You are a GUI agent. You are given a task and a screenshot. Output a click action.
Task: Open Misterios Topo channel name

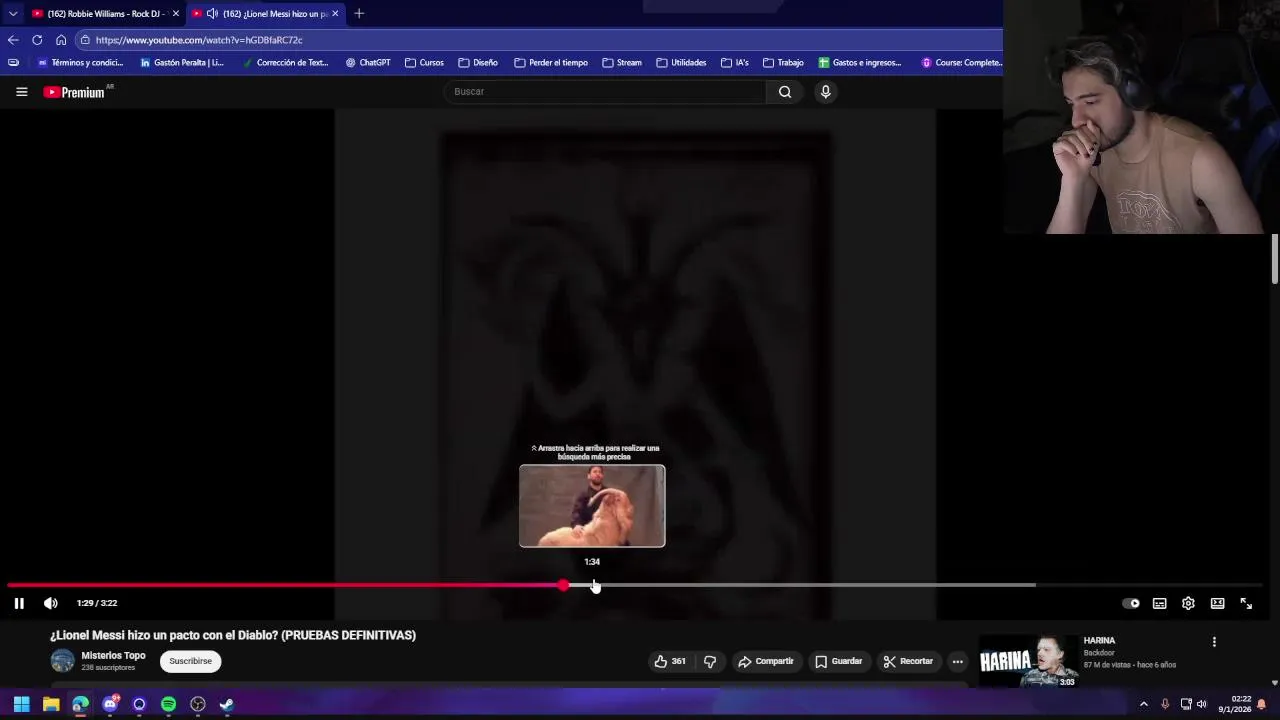click(x=113, y=655)
